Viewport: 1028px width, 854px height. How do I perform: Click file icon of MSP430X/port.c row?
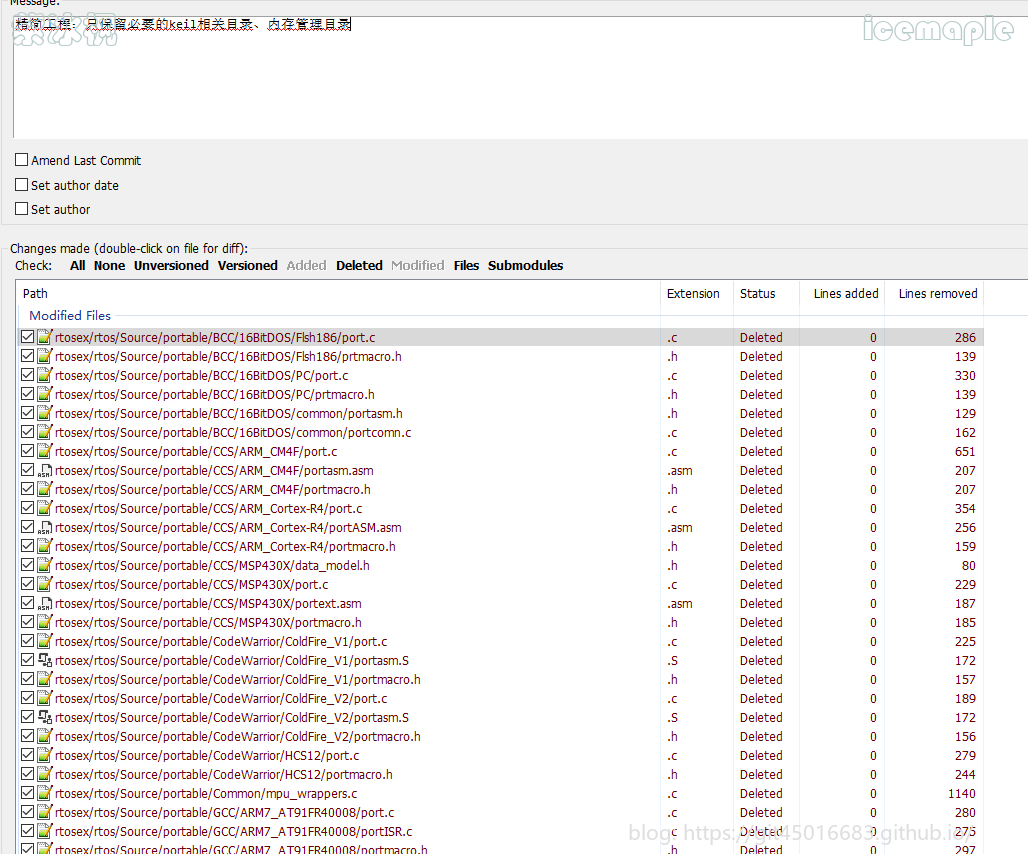coord(45,585)
